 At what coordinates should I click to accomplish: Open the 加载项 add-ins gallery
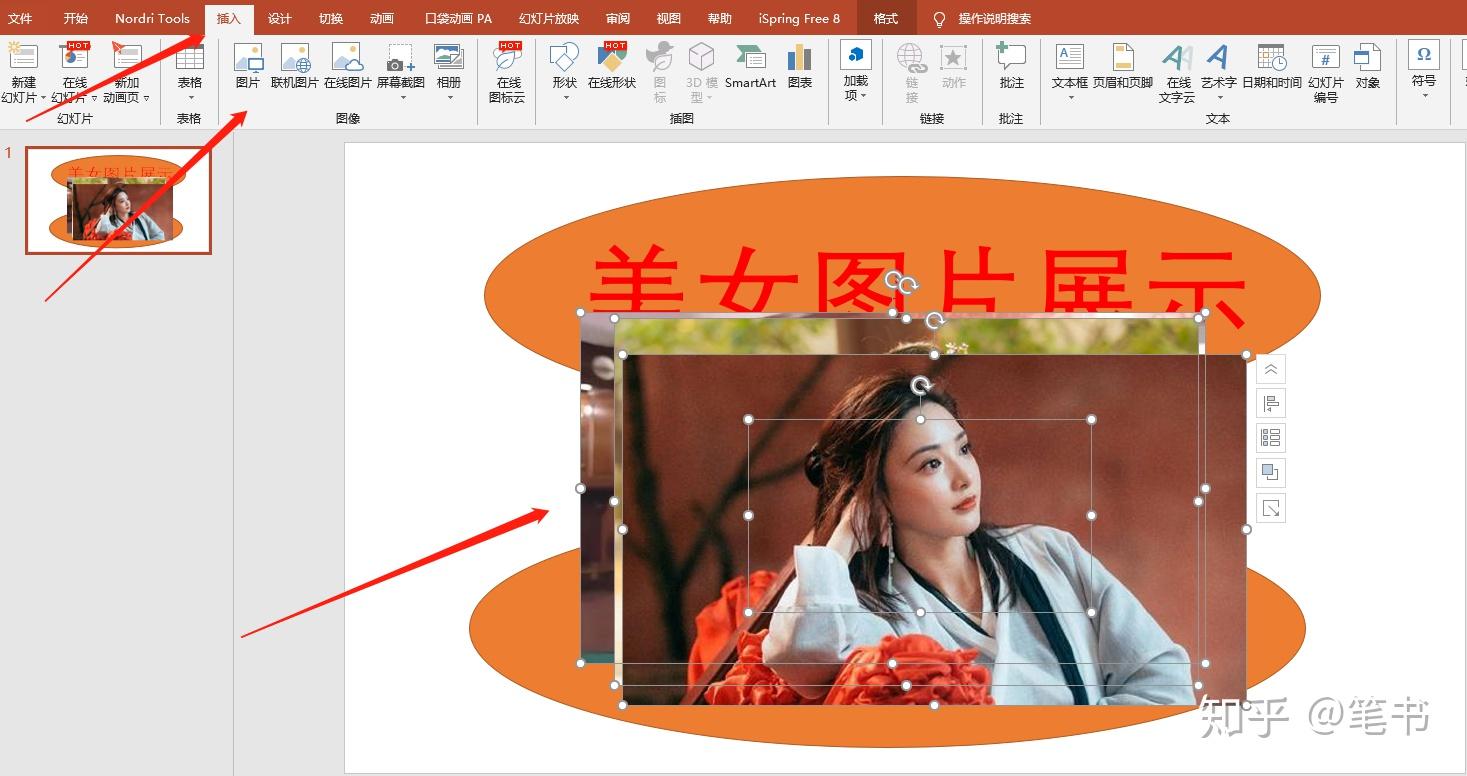pyautogui.click(x=855, y=70)
